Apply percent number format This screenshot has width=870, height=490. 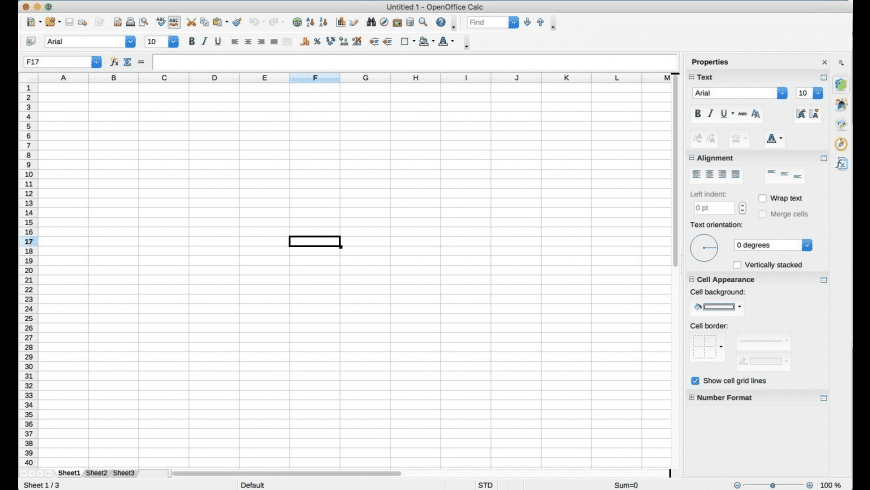[317, 42]
